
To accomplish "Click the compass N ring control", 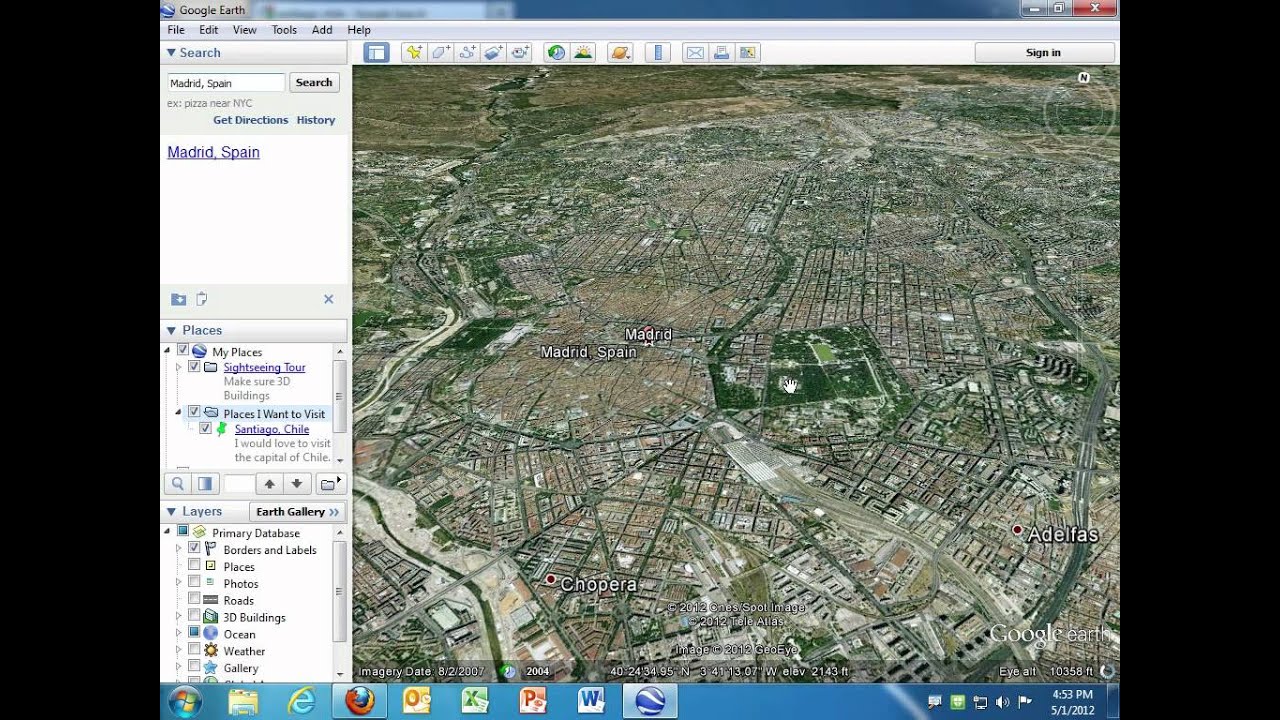I will click(x=1083, y=77).
